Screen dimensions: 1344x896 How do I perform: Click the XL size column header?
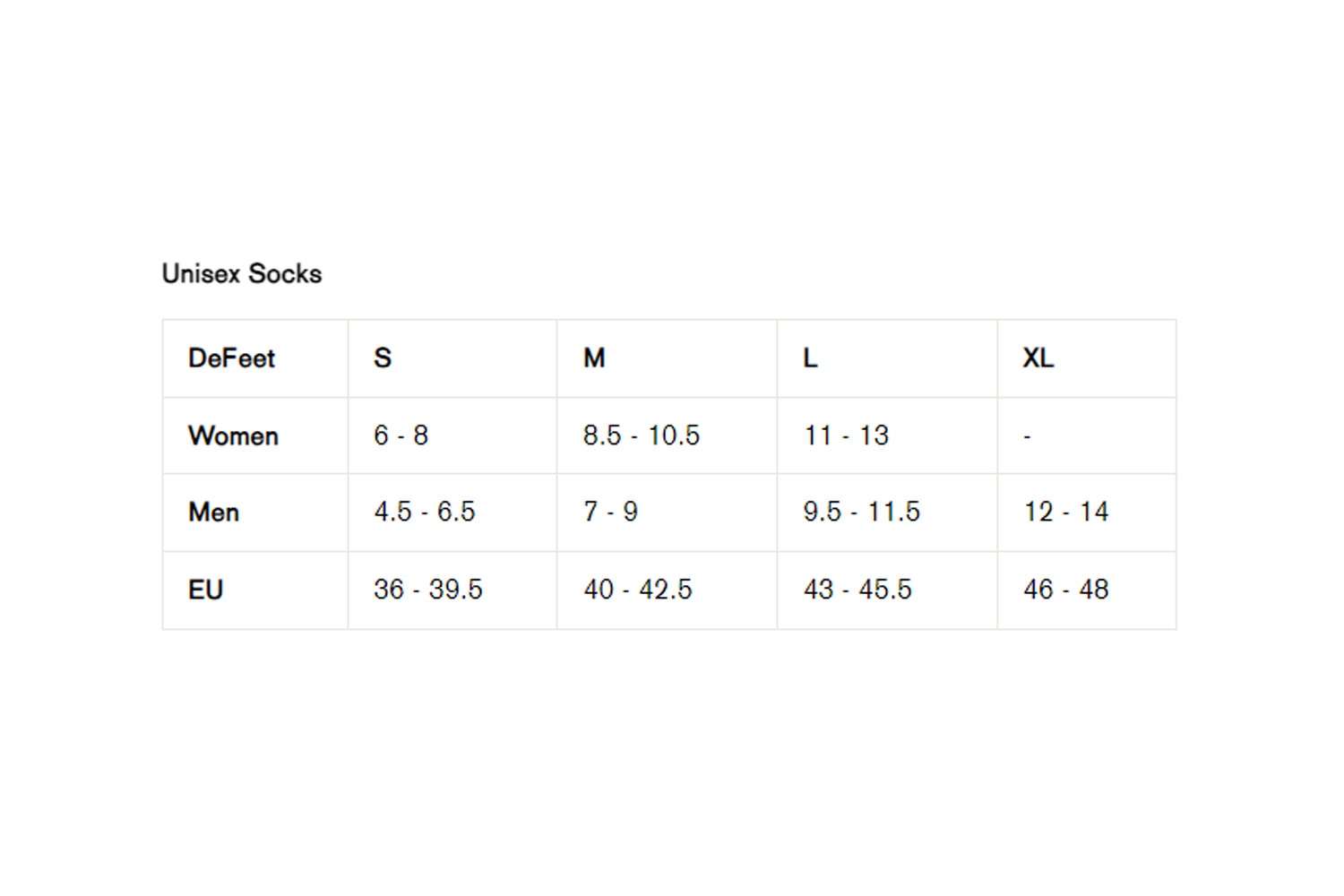[x=1038, y=358]
